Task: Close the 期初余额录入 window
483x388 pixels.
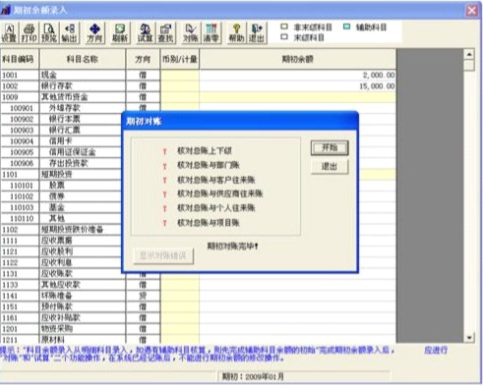Action: [x=472, y=11]
